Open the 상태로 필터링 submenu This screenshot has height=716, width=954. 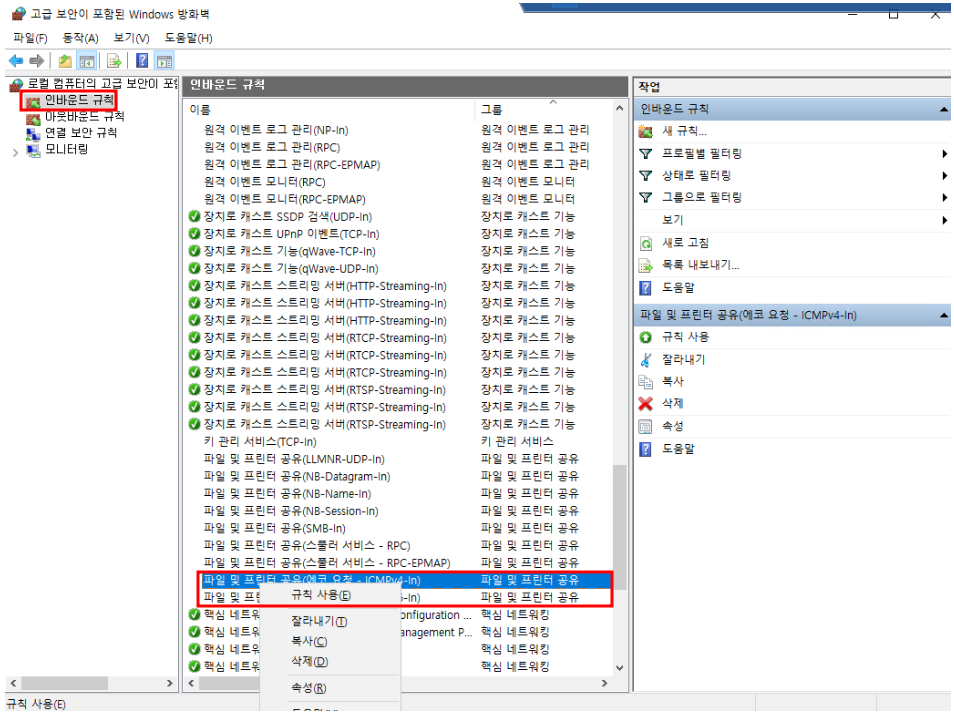pos(944,175)
